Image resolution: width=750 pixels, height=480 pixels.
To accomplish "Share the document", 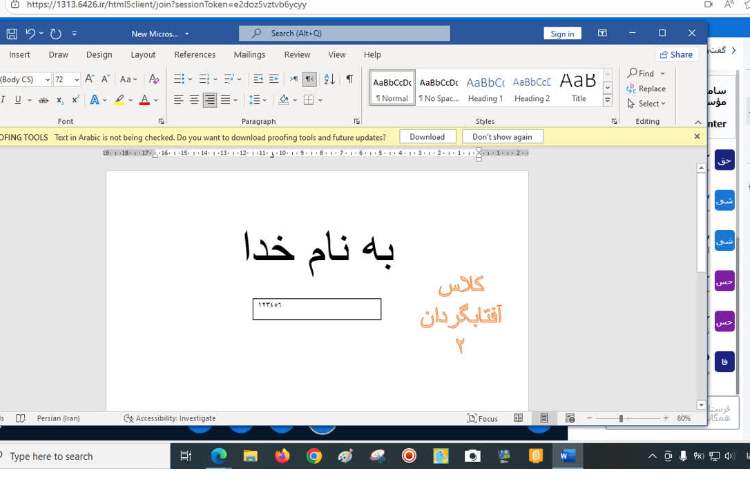I will (676, 55).
